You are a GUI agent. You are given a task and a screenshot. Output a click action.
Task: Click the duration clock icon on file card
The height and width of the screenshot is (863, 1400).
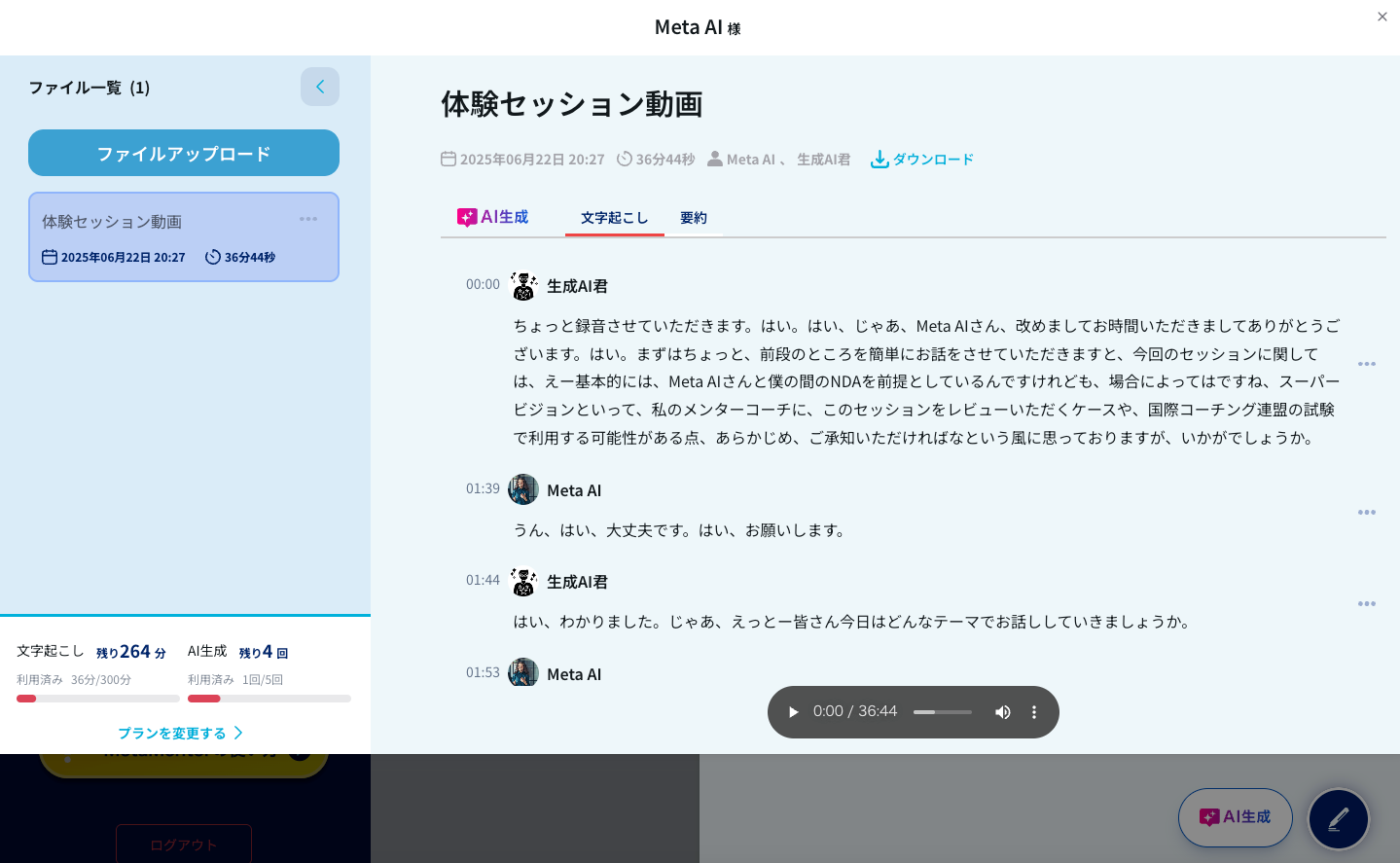coord(213,257)
